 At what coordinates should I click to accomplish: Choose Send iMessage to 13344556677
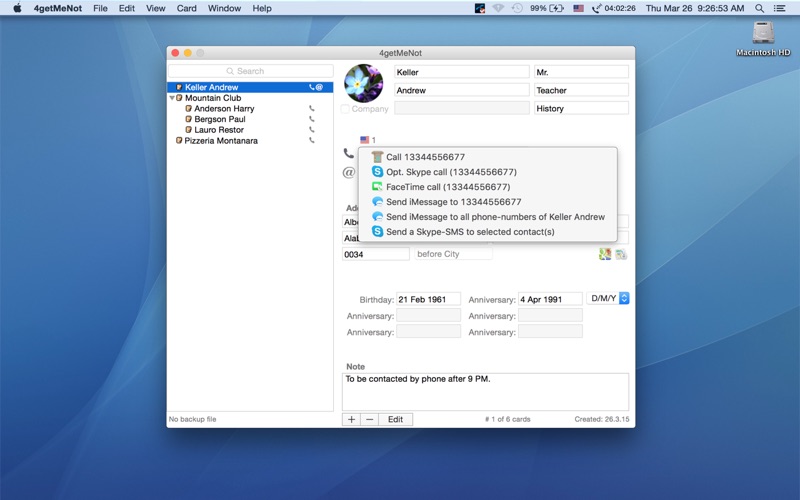(x=488, y=202)
